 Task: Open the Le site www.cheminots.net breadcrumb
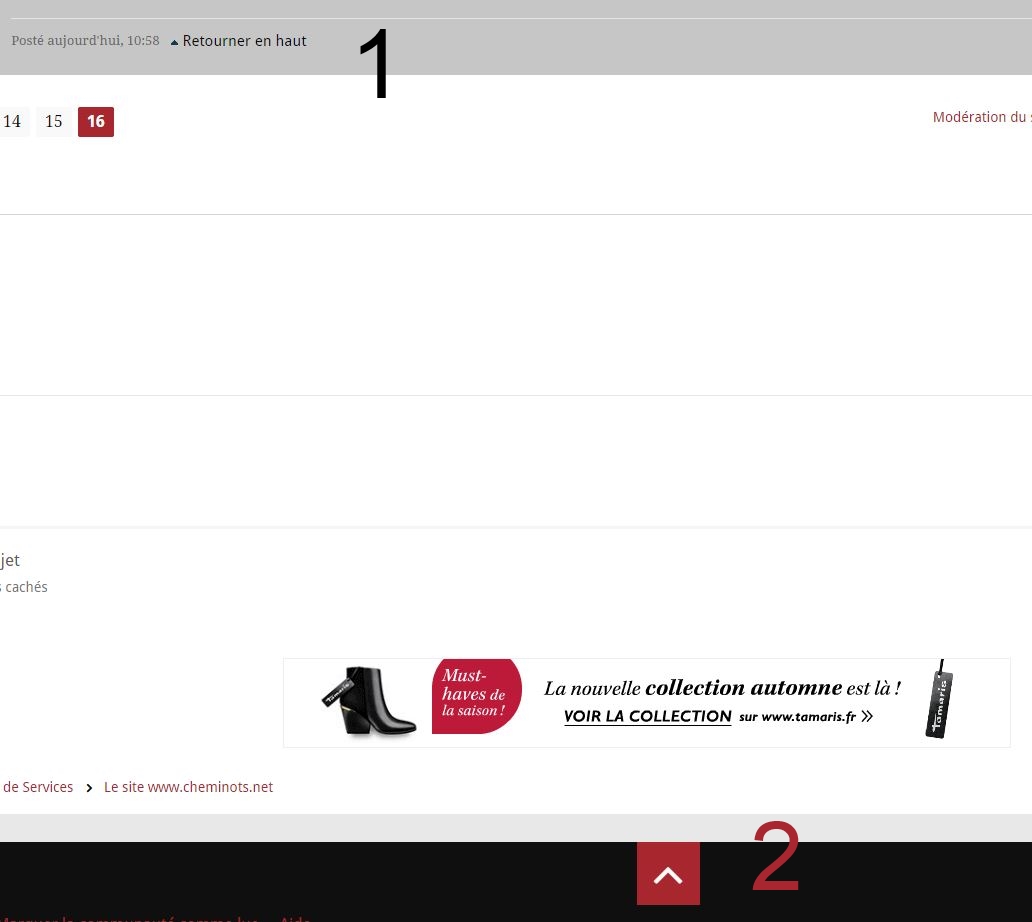pos(188,787)
